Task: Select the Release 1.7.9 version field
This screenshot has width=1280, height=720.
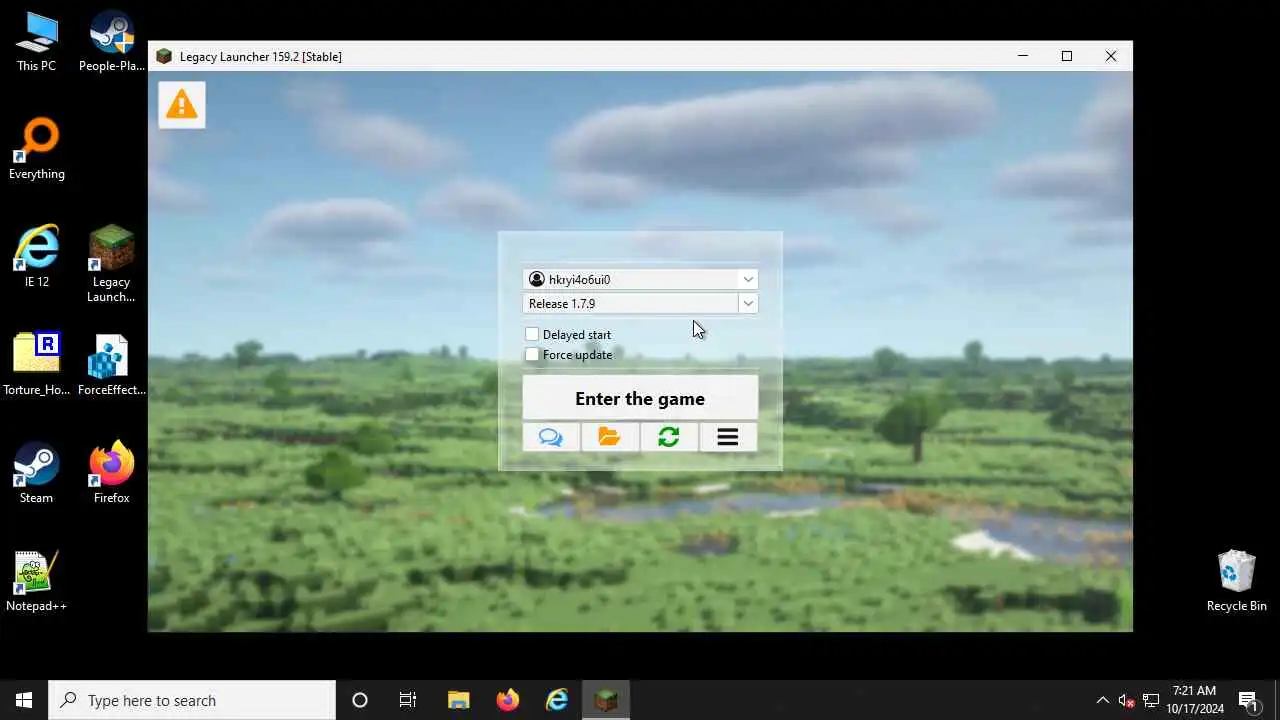Action: [640, 303]
